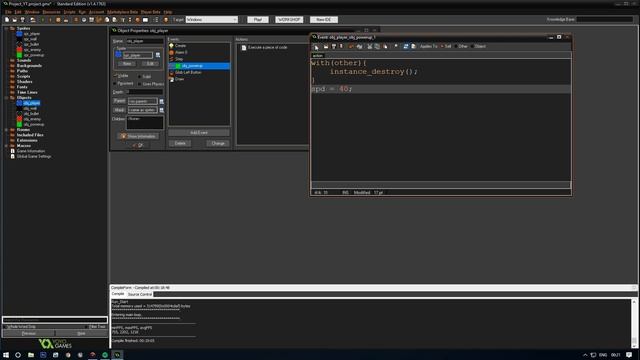
Task: Click the Help icon in main toolbar
Action: 166,20
